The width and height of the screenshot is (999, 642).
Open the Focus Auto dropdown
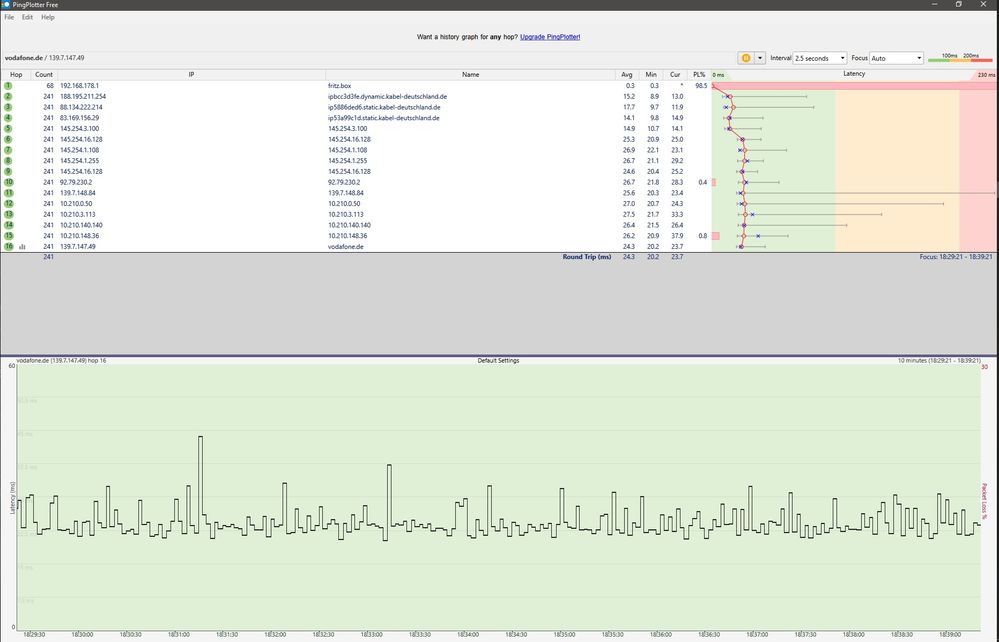(x=896, y=58)
